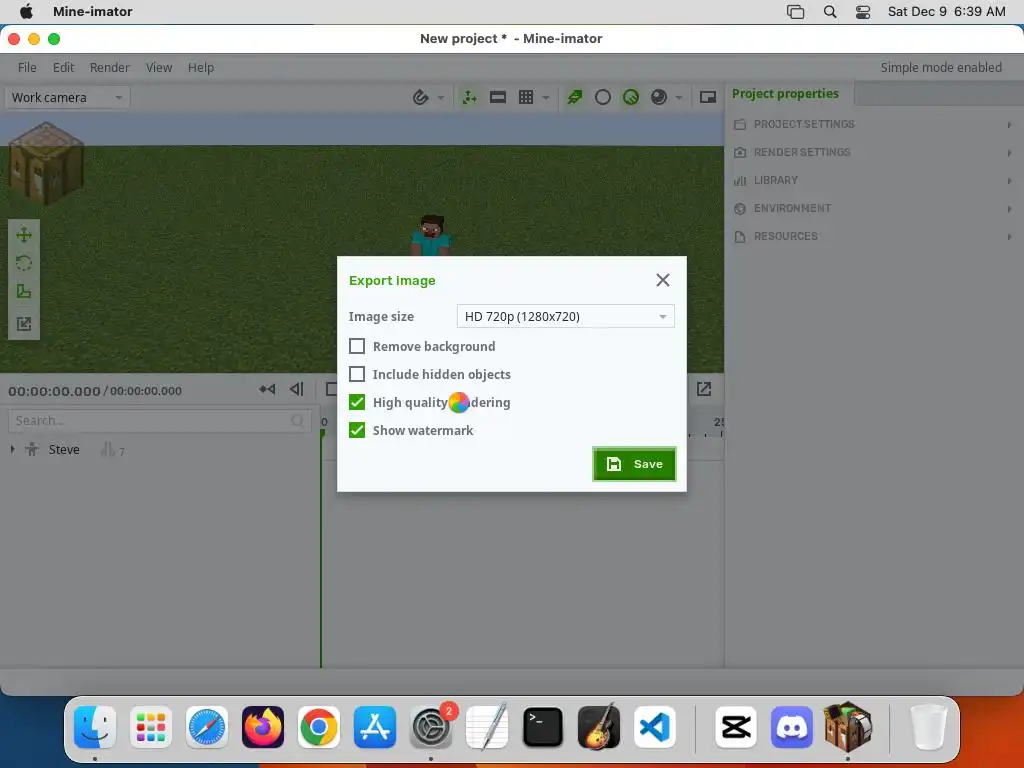Select the bend transform tool icon
This screenshot has width=1024, height=768.
pos(24,323)
